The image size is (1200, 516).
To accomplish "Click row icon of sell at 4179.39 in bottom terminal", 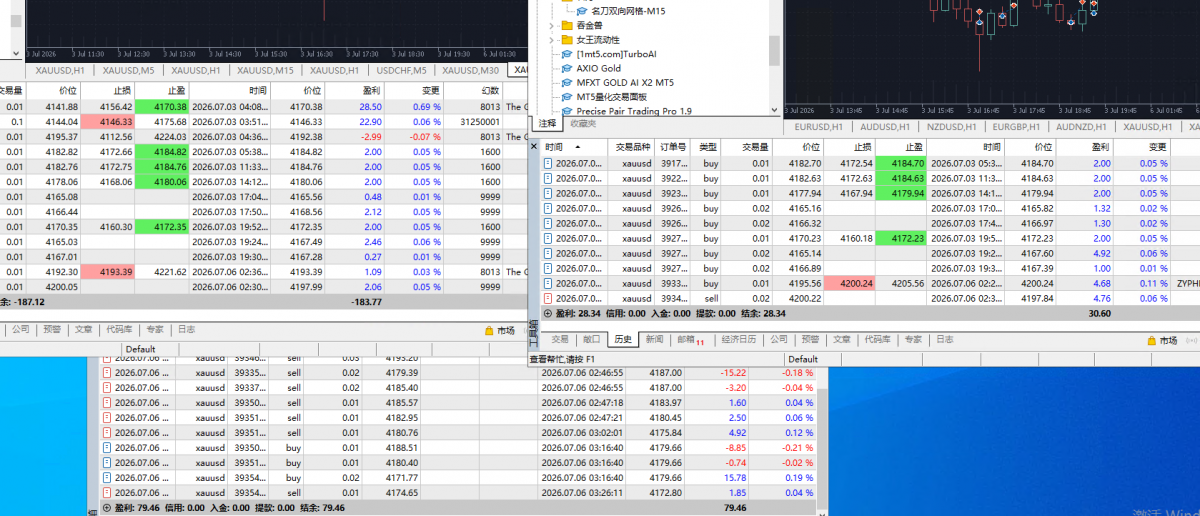I will pos(107,372).
